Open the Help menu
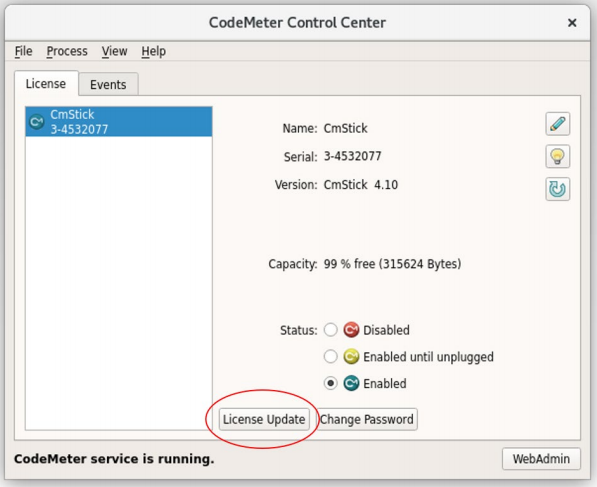Screen dimensions: 597x487 tap(153, 51)
